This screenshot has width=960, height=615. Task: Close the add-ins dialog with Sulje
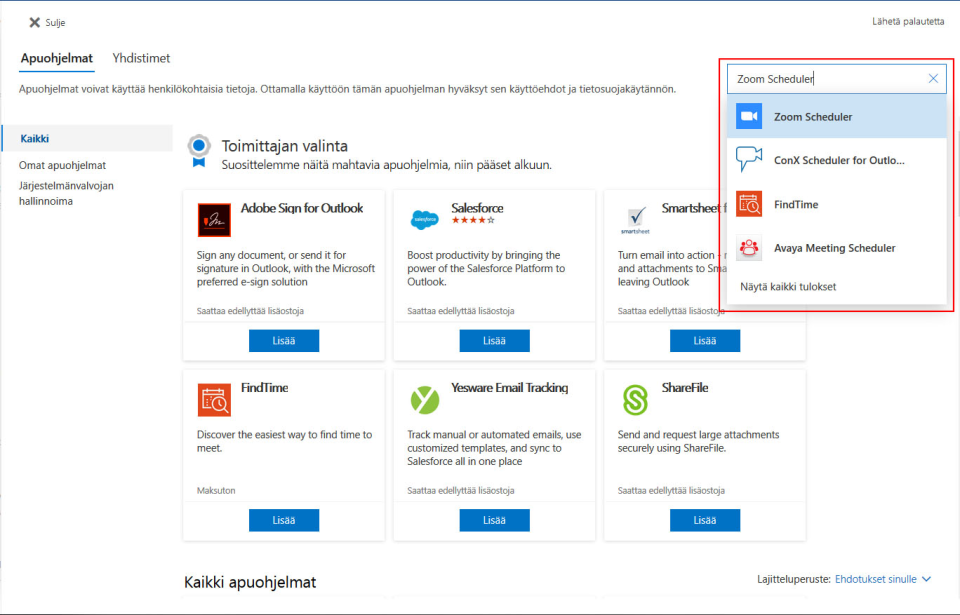(47, 23)
